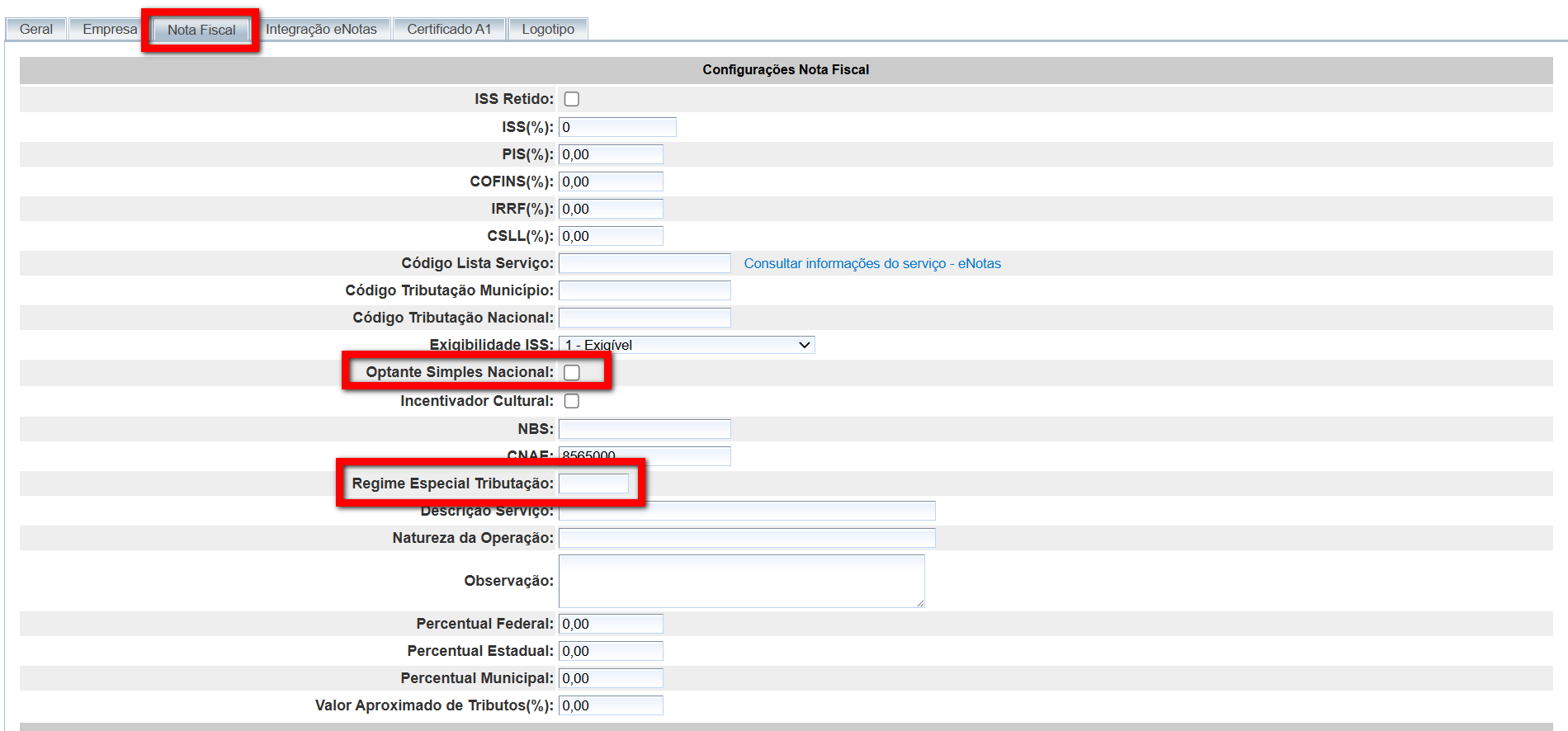The image size is (1568, 731).
Task: Click the Código Lista Serviço field
Action: [645, 263]
